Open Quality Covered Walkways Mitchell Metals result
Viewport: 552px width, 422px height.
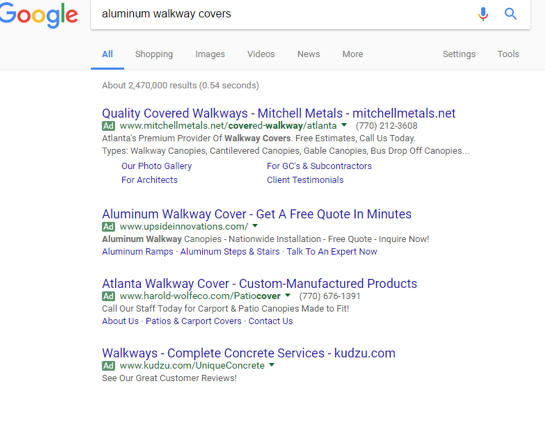pyautogui.click(x=278, y=113)
